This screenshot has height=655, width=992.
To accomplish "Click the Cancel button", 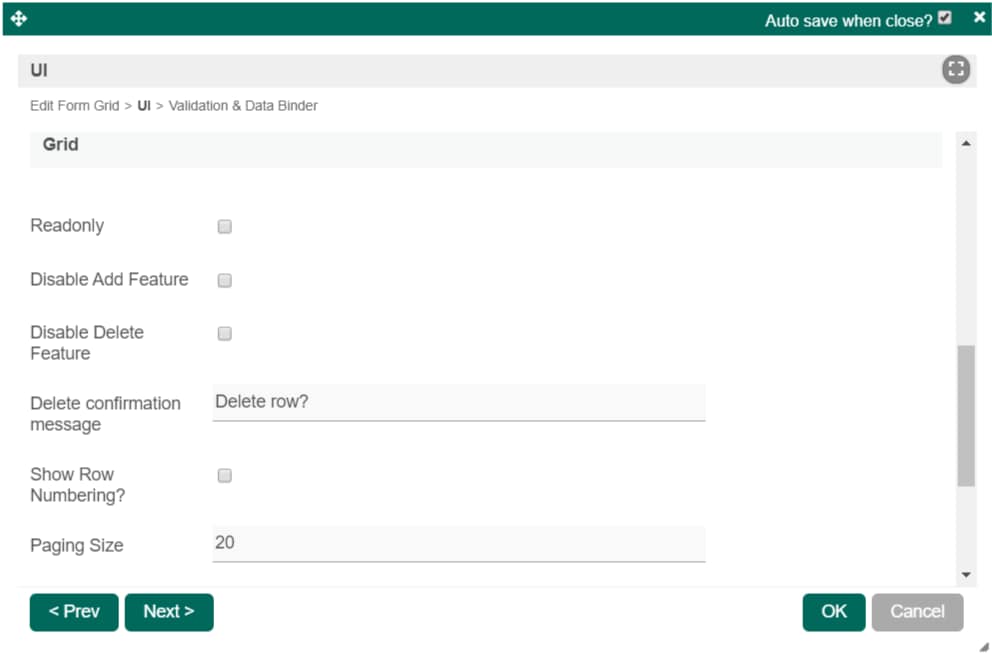I will tap(917, 612).
